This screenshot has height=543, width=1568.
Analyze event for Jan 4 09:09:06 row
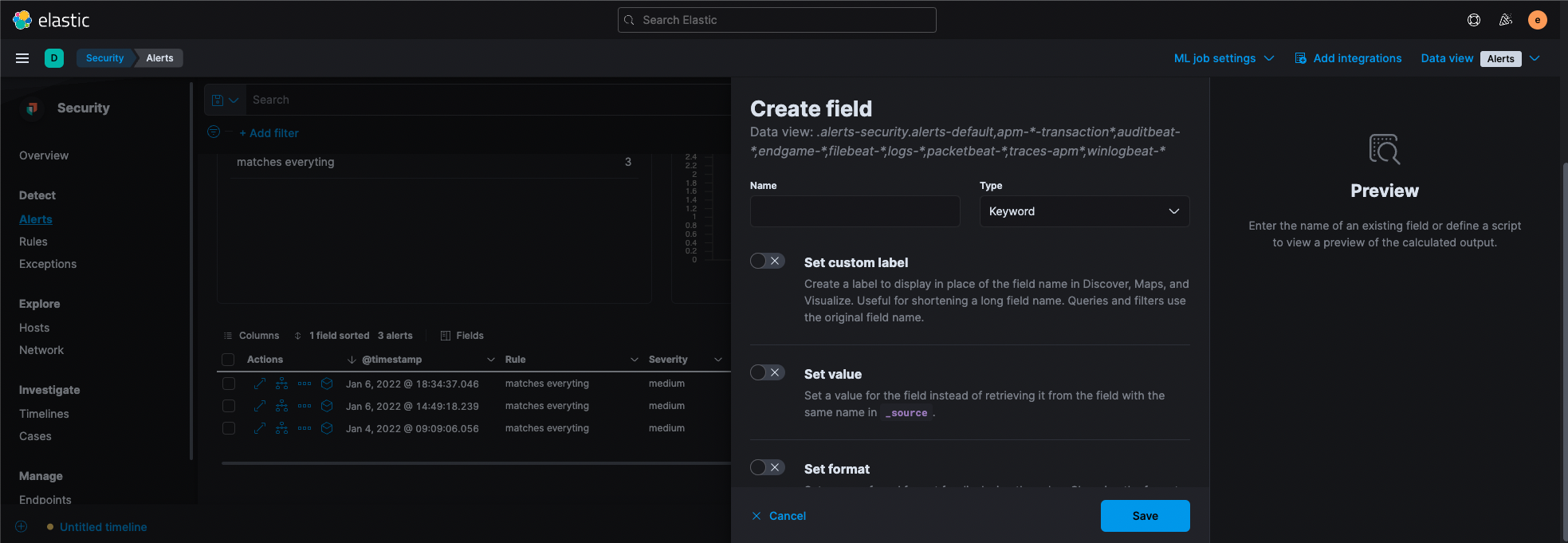pos(282,428)
